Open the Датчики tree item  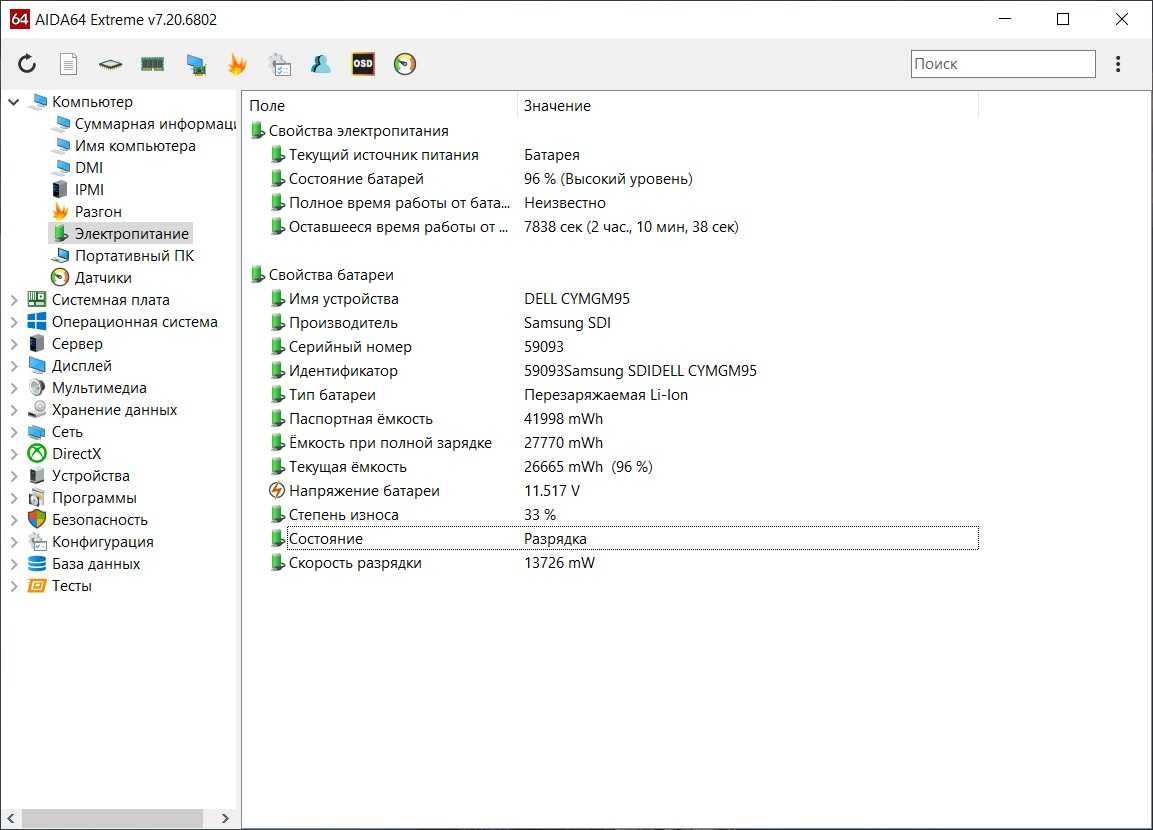pyautogui.click(x=103, y=278)
